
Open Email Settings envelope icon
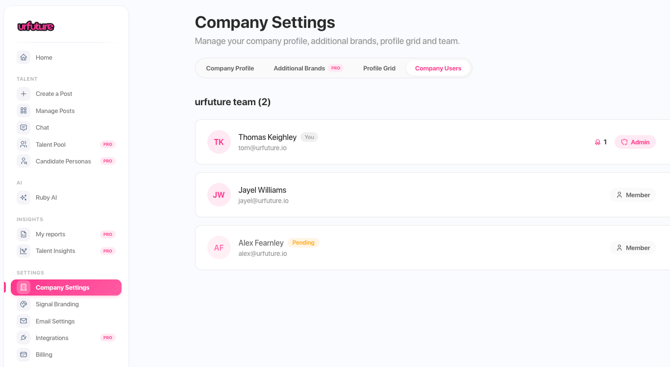click(24, 321)
